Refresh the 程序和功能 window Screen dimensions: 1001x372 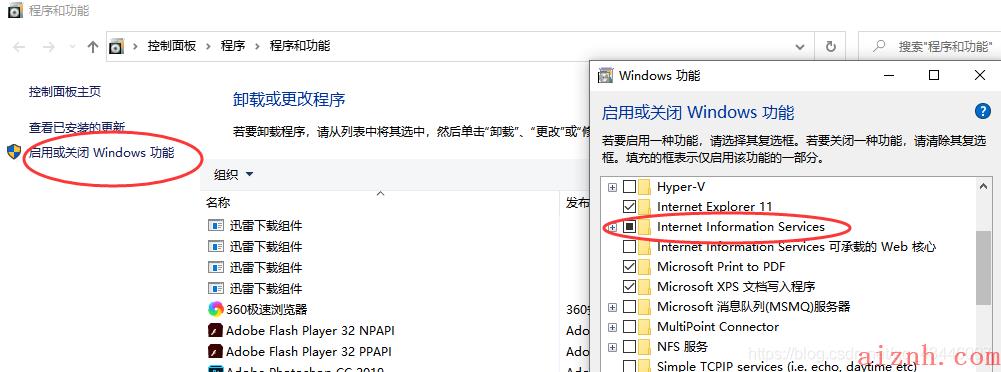click(831, 46)
